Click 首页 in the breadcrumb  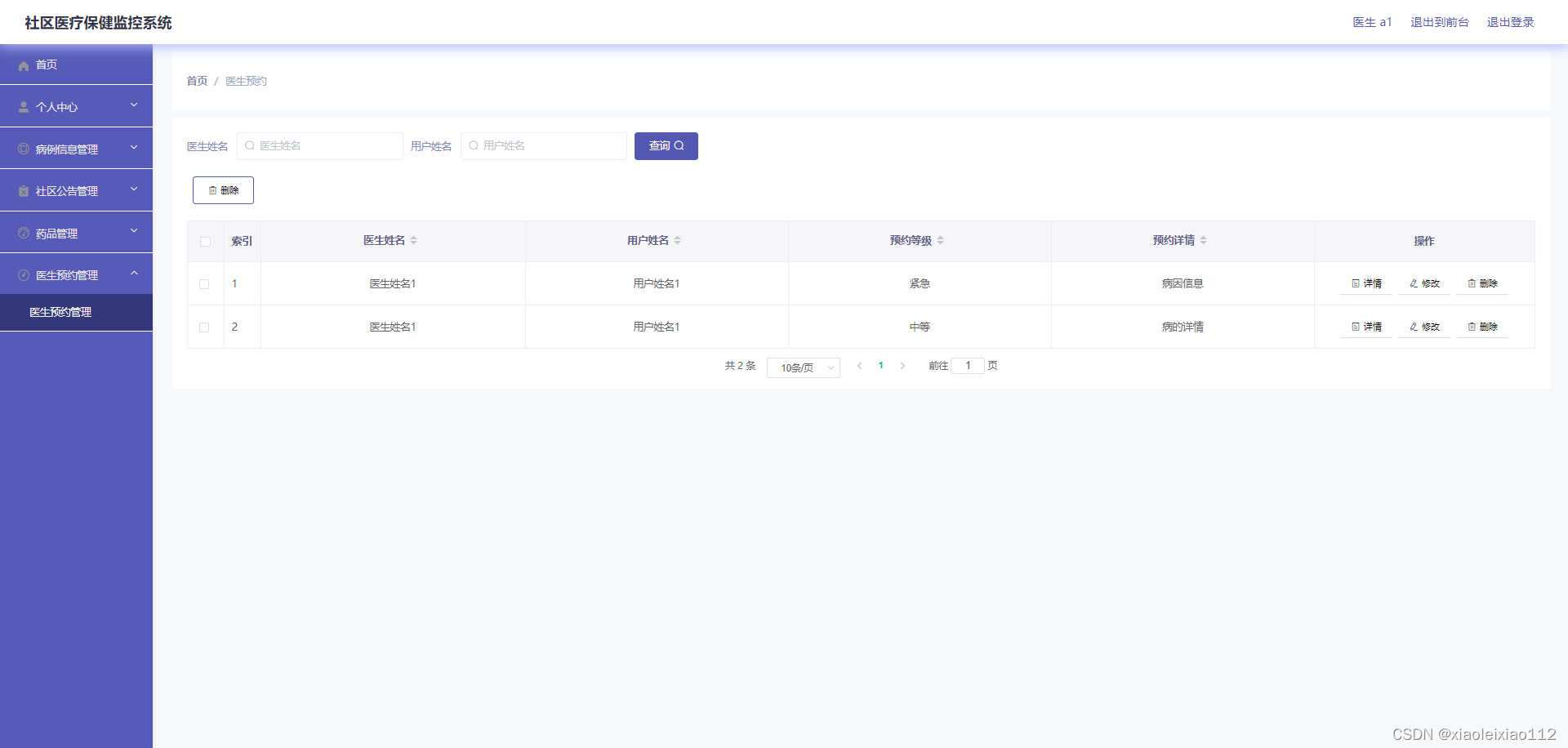[197, 81]
